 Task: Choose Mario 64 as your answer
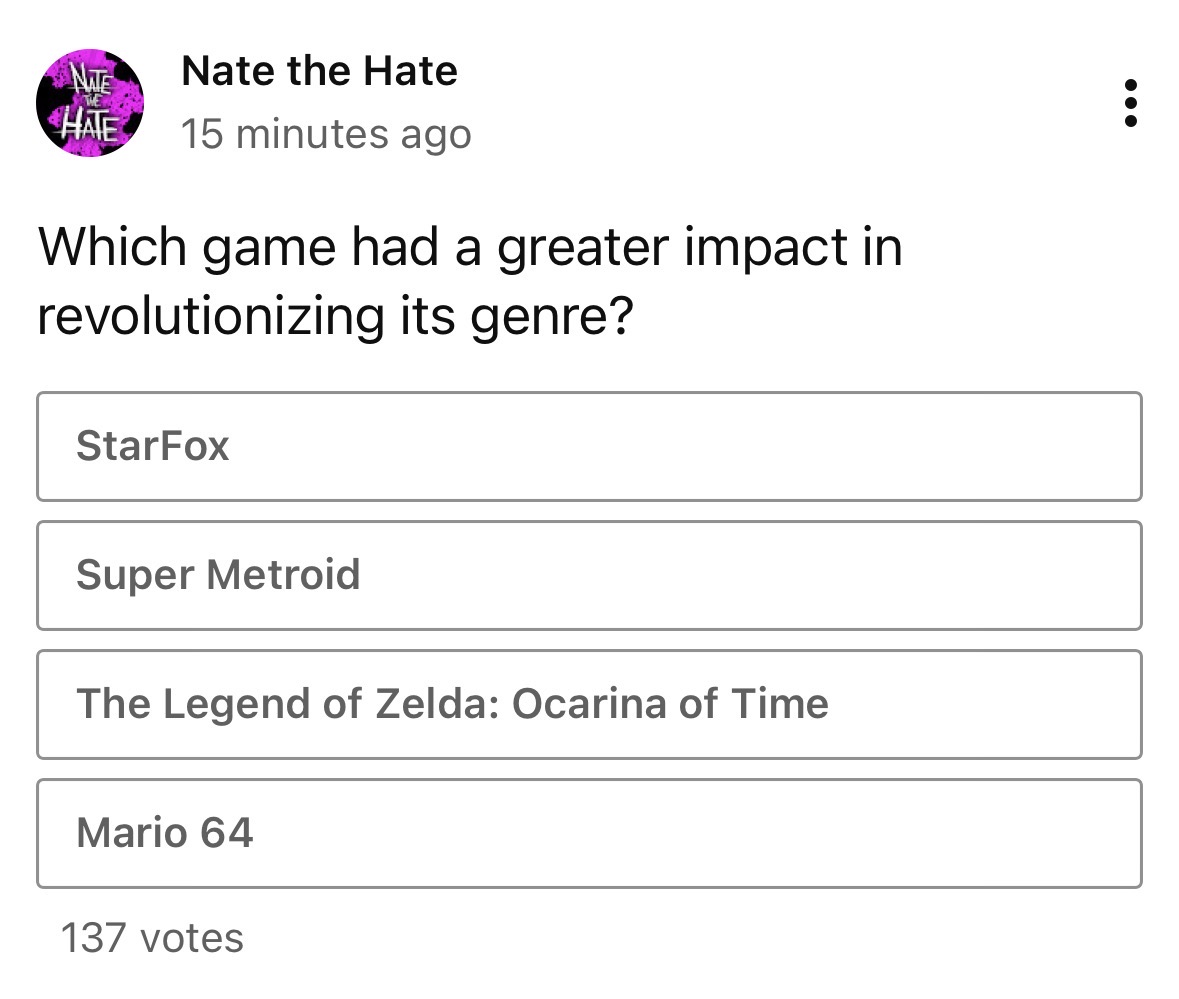tap(589, 833)
